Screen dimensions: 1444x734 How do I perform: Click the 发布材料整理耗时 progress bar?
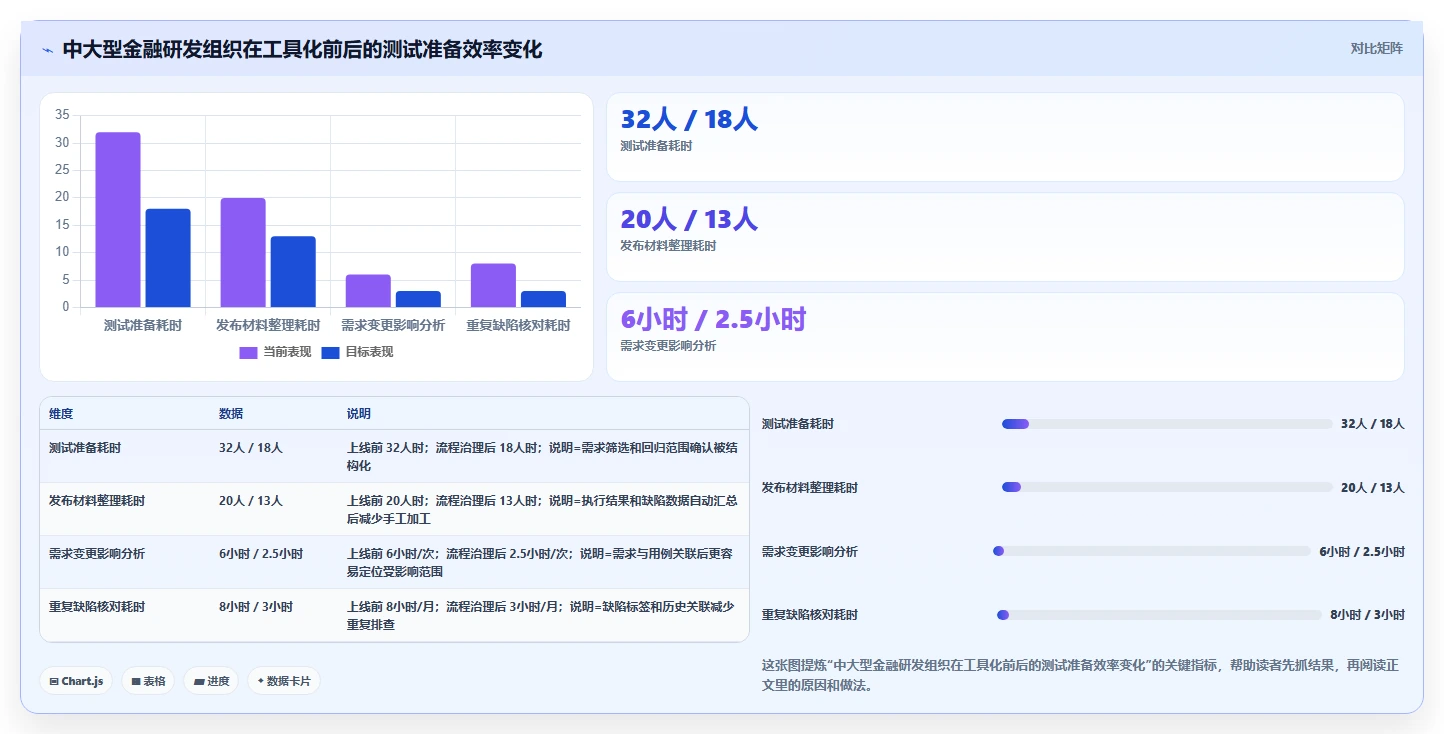(1166, 488)
